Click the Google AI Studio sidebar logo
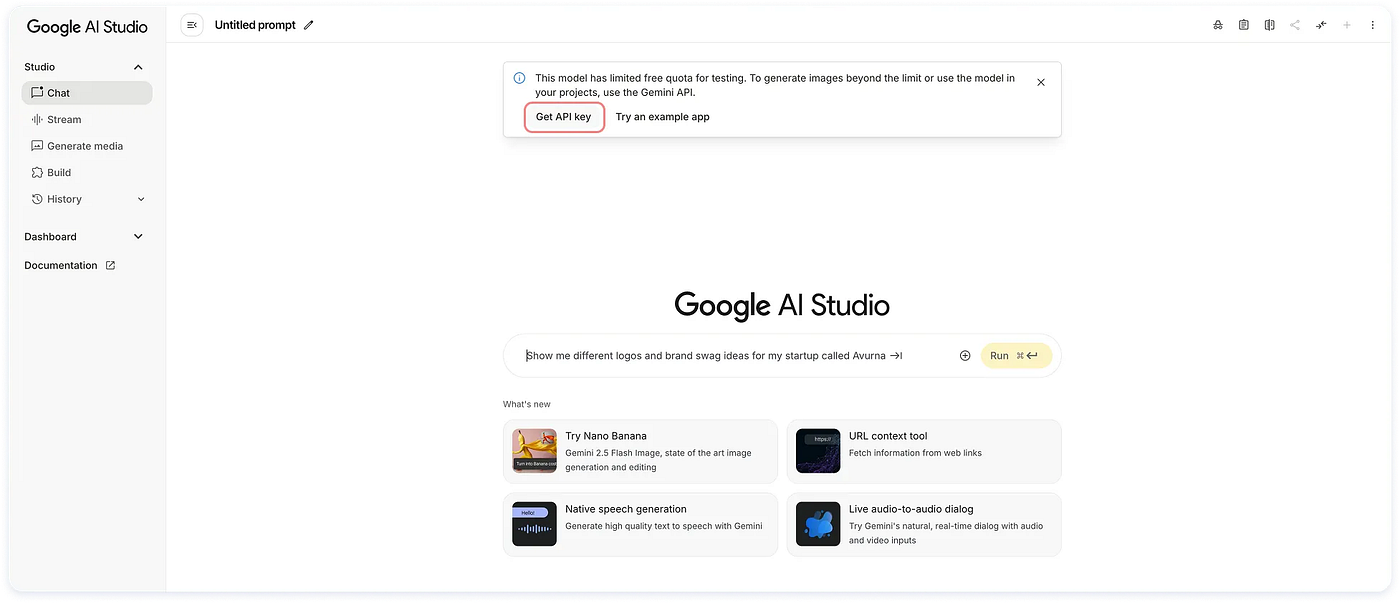 click(x=87, y=27)
